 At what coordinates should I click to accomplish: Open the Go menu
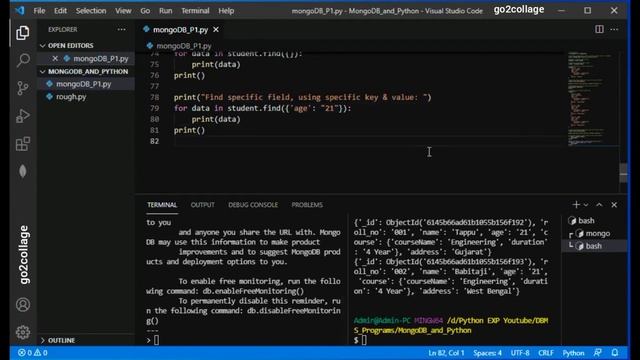coord(145,11)
